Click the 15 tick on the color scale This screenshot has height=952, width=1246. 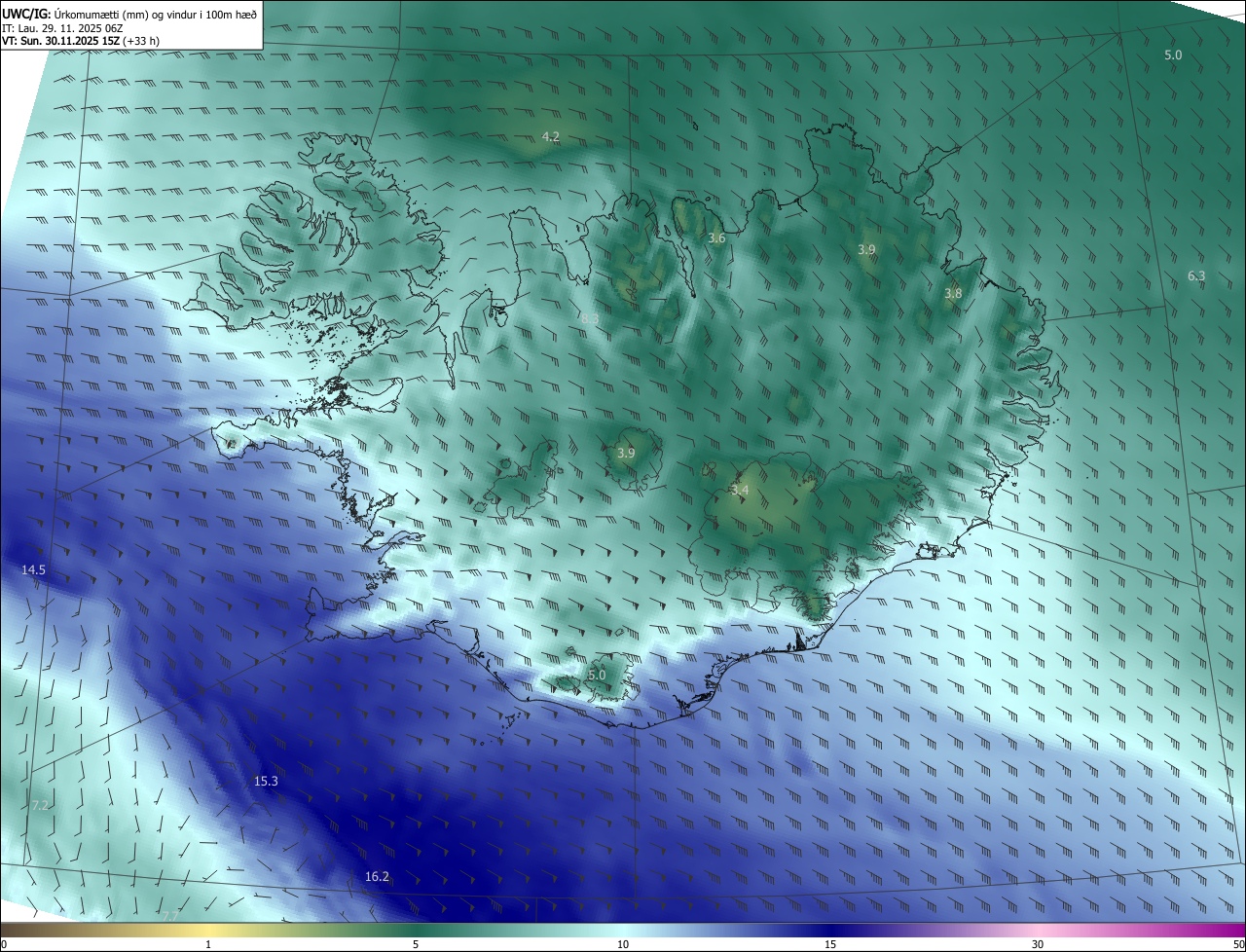[830, 944]
